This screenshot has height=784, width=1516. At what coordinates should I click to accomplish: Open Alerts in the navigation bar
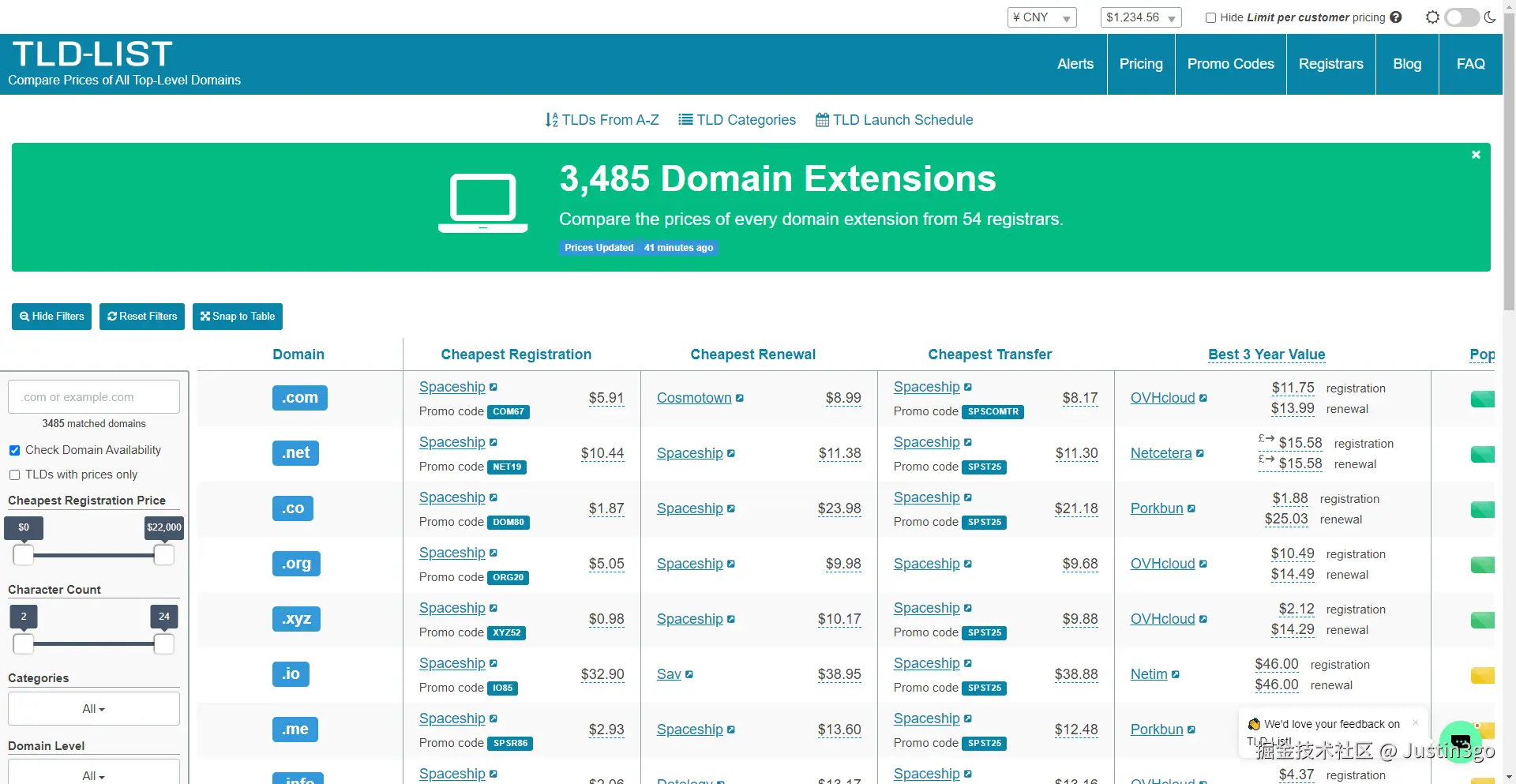1075,64
